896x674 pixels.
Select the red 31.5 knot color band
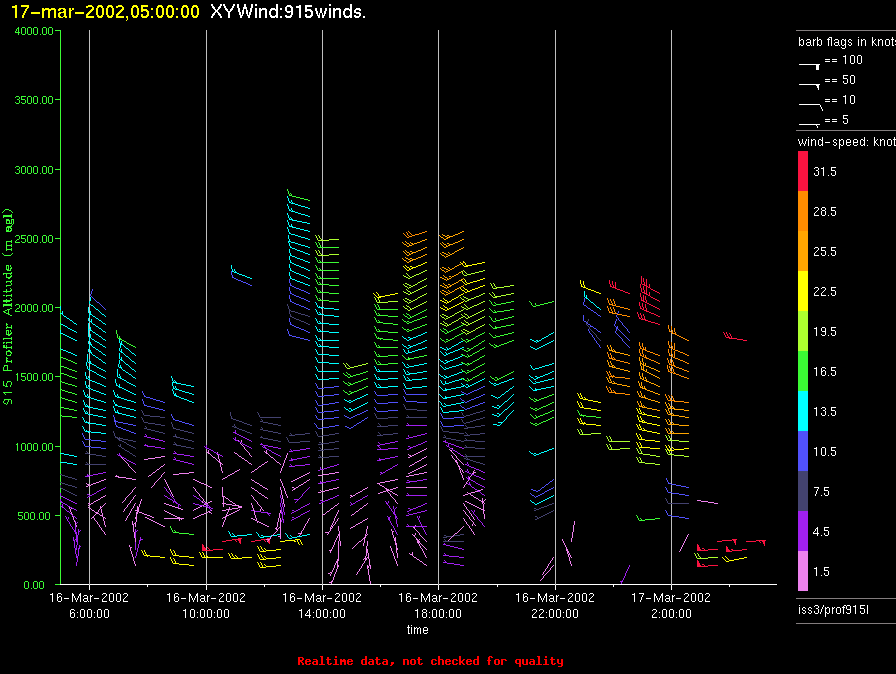tap(803, 171)
